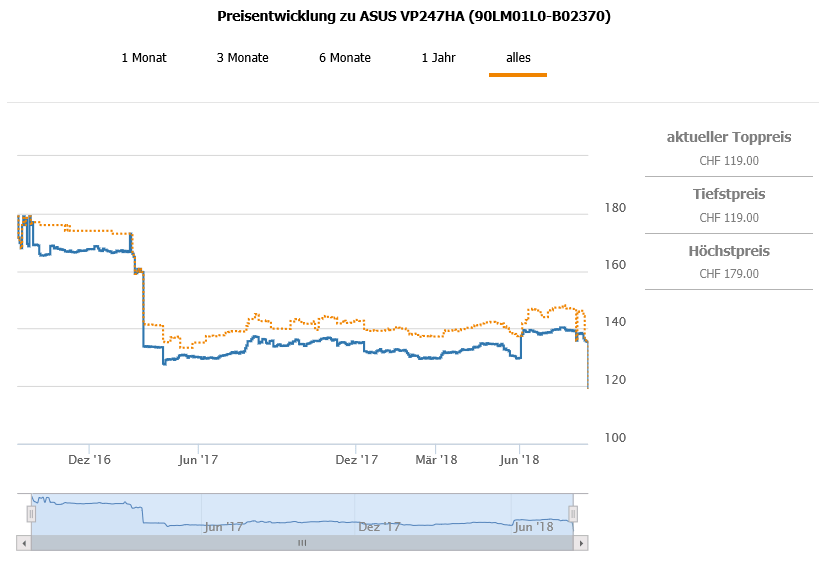Click the "aktueller Toppreis" heading

click(729, 137)
